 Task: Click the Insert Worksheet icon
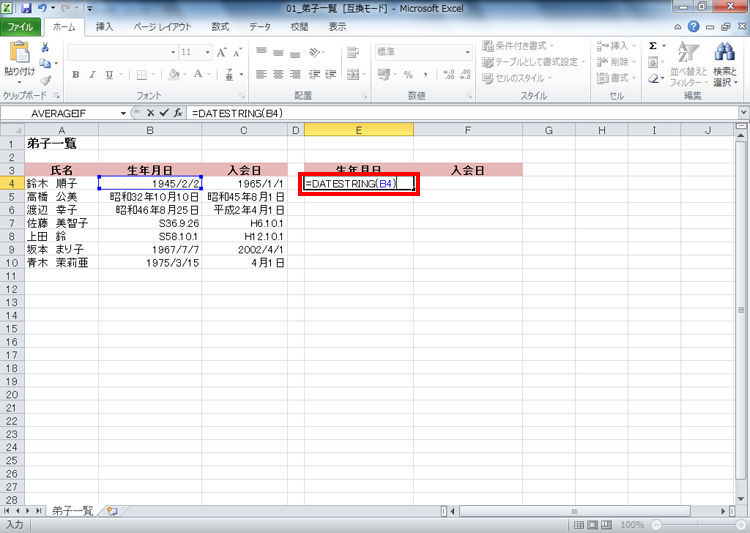[x=112, y=511]
